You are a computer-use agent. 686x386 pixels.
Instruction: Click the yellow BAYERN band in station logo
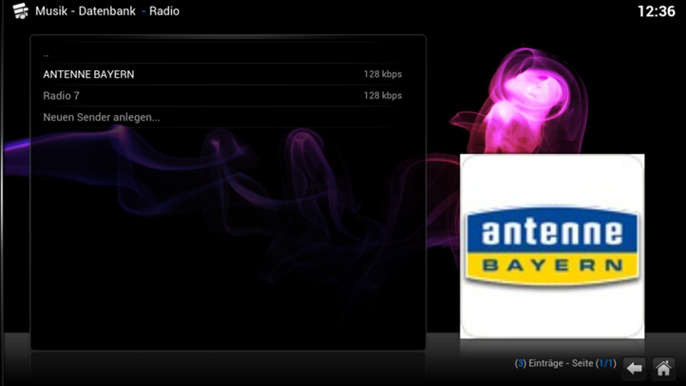click(x=552, y=266)
